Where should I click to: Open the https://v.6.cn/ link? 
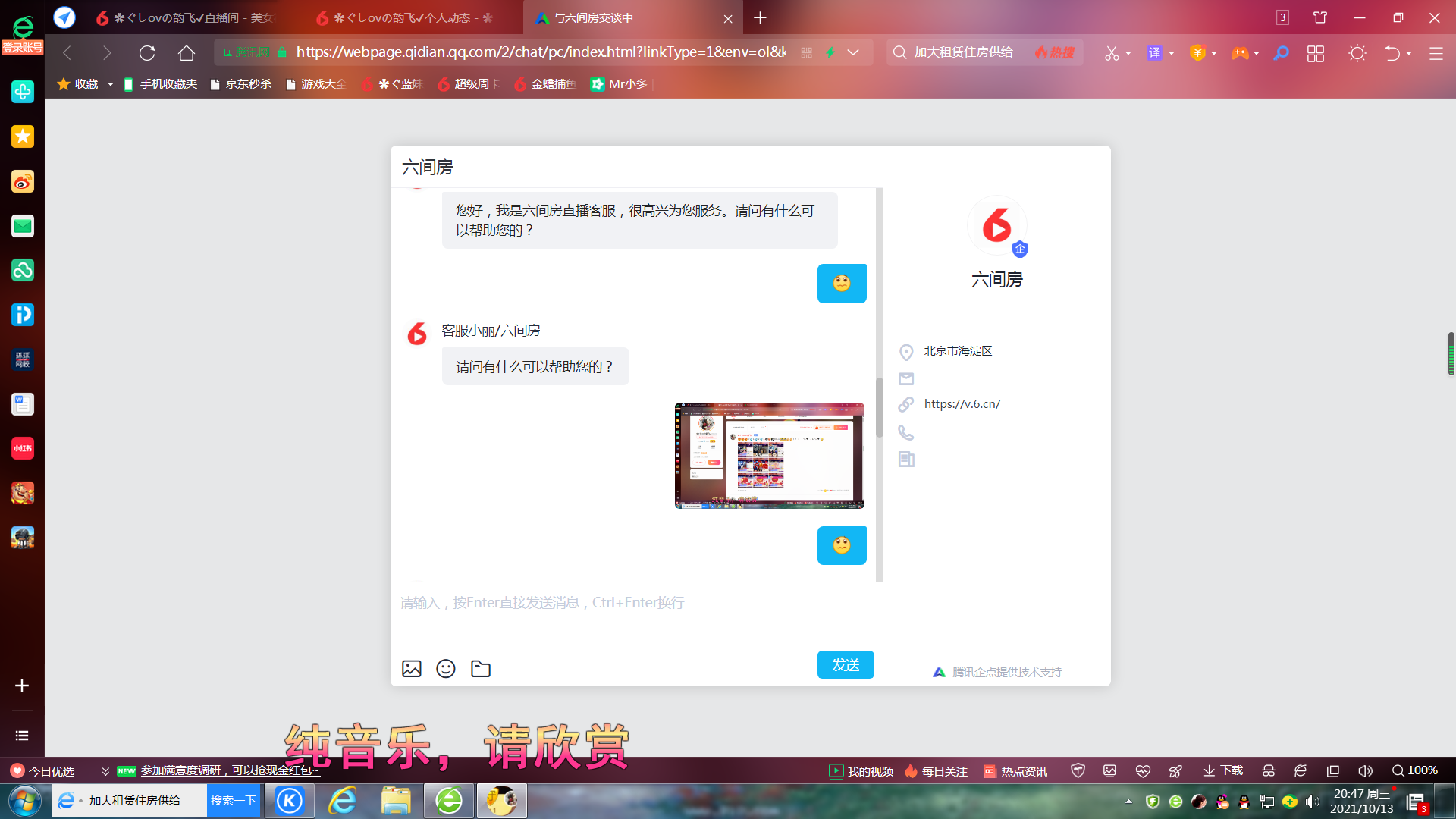point(962,404)
